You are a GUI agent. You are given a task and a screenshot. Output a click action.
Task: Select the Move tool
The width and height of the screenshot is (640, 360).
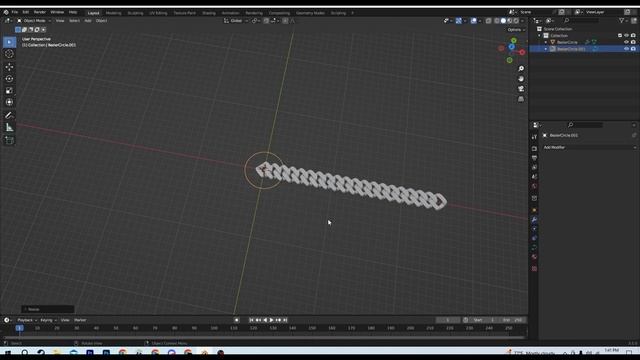(9, 67)
